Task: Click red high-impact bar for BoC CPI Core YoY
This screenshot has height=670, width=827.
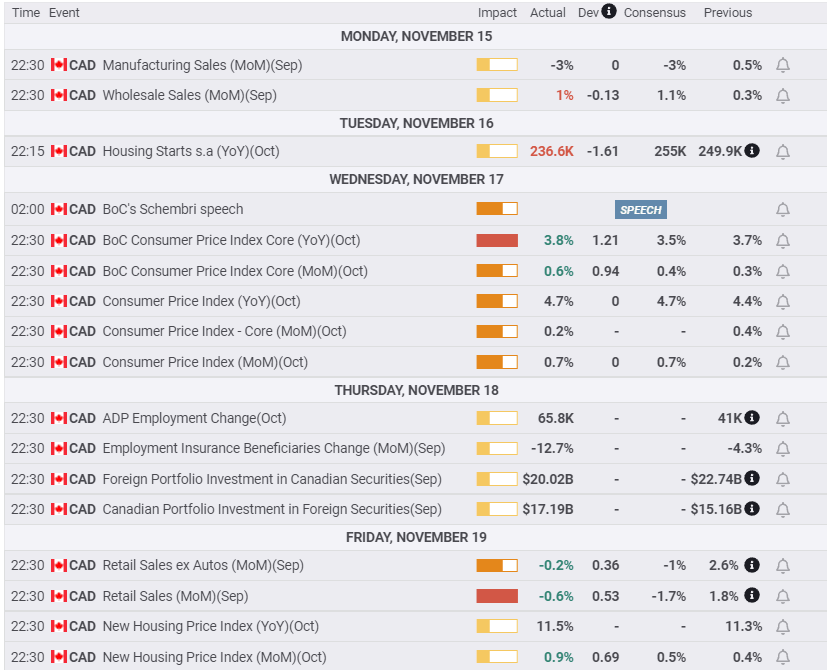Action: tap(497, 241)
